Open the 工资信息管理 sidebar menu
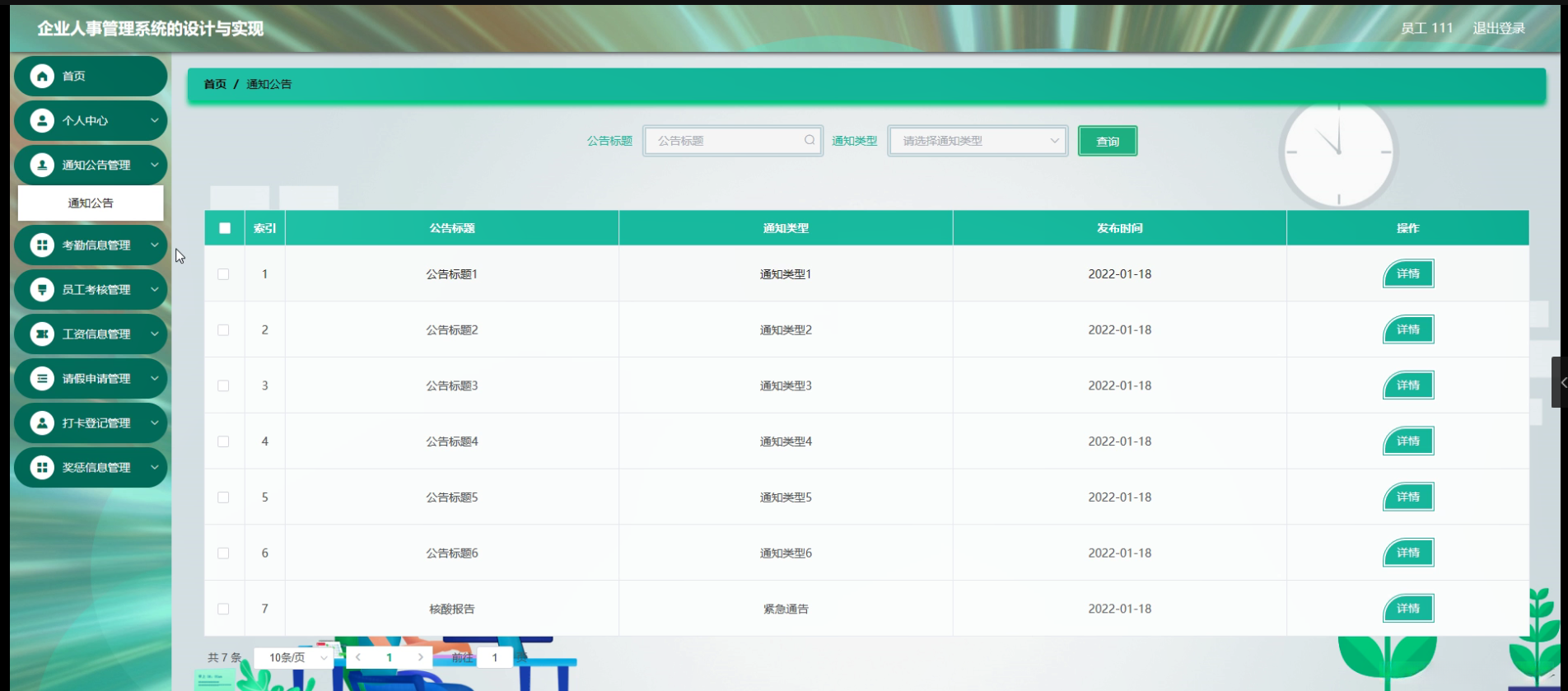1568x691 pixels. pos(91,334)
